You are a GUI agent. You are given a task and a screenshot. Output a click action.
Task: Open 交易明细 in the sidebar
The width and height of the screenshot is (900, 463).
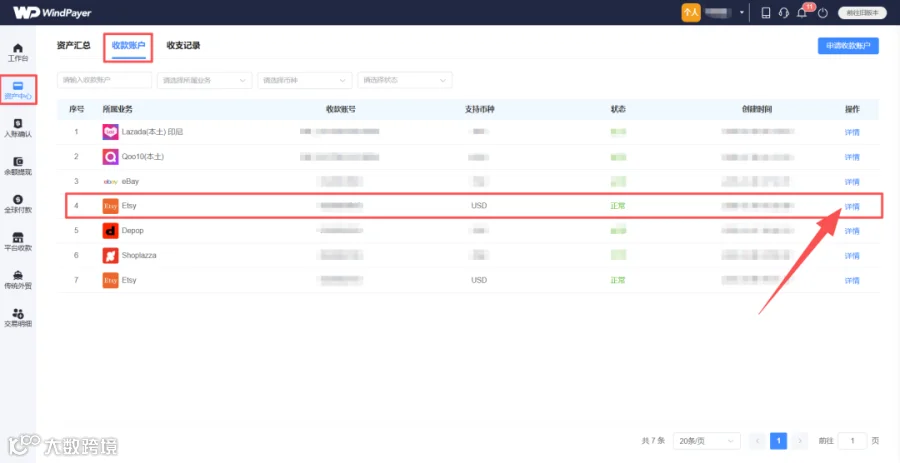[x=18, y=317]
